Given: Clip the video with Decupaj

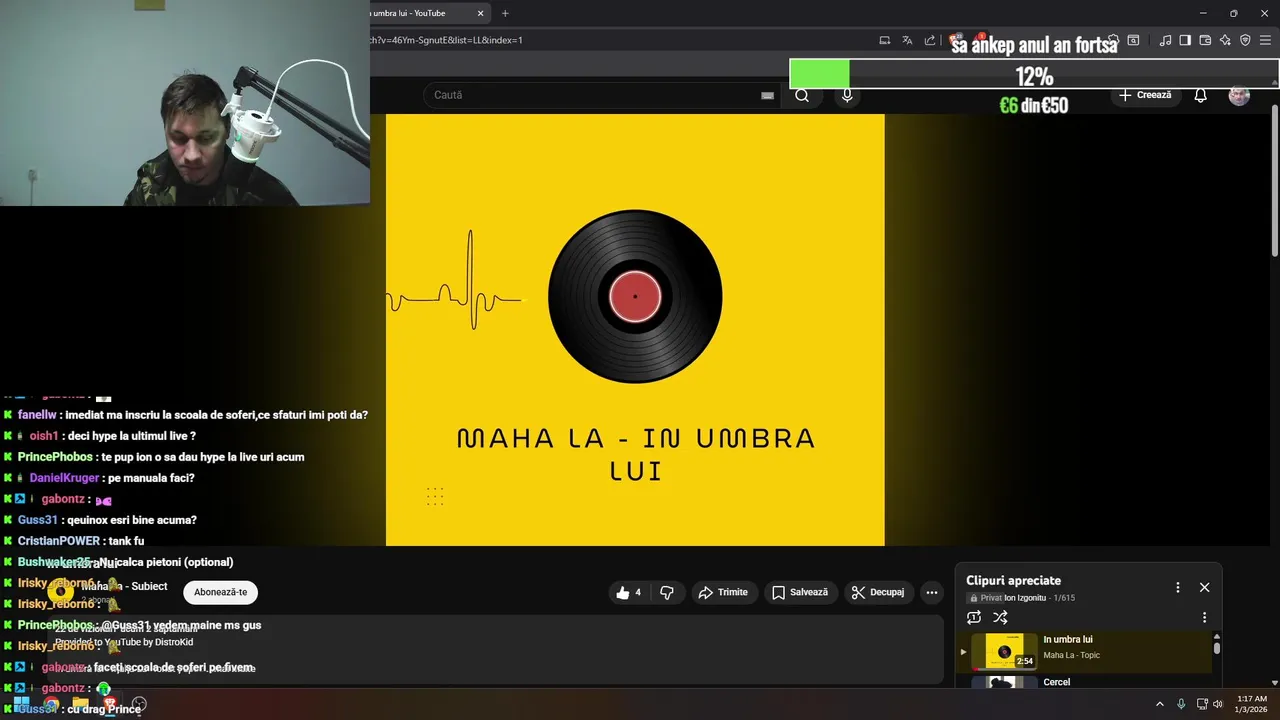Looking at the screenshot, I should (x=878, y=593).
